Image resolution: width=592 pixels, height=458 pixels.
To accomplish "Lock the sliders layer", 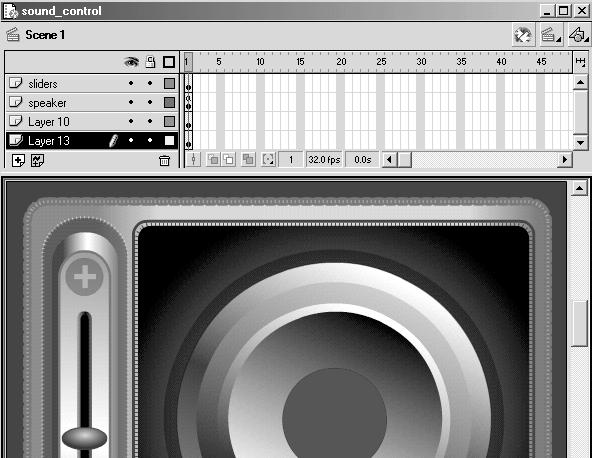I will [150, 83].
